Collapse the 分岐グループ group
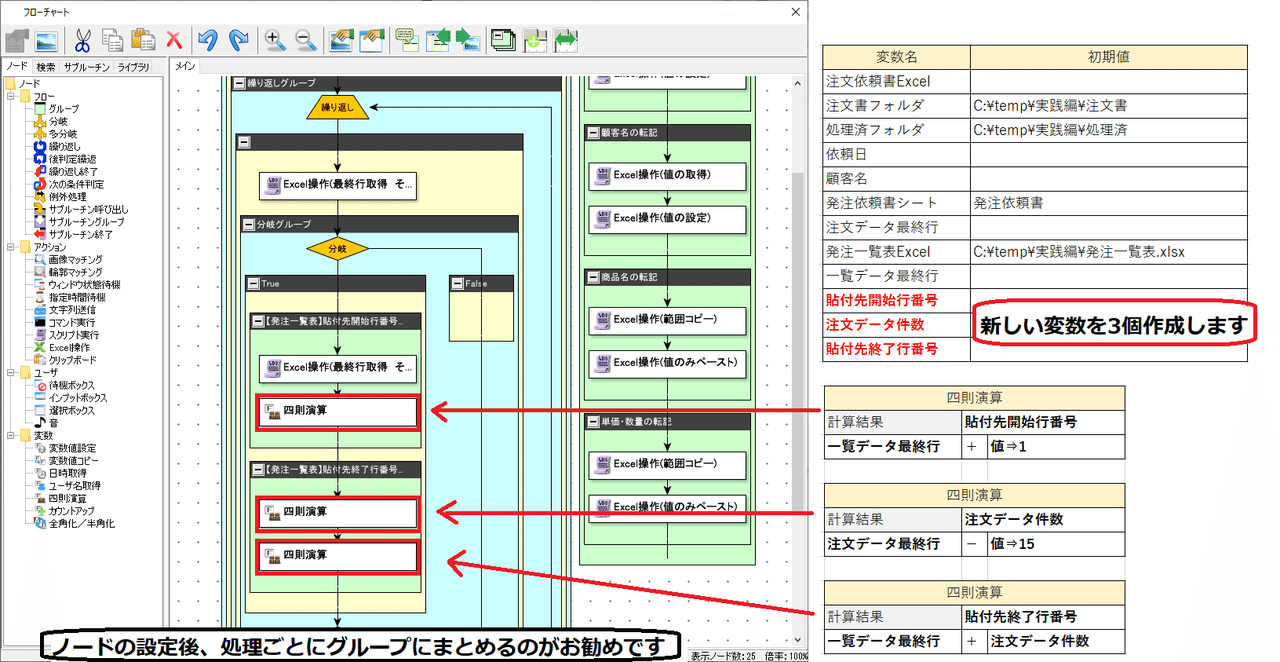 [248, 224]
